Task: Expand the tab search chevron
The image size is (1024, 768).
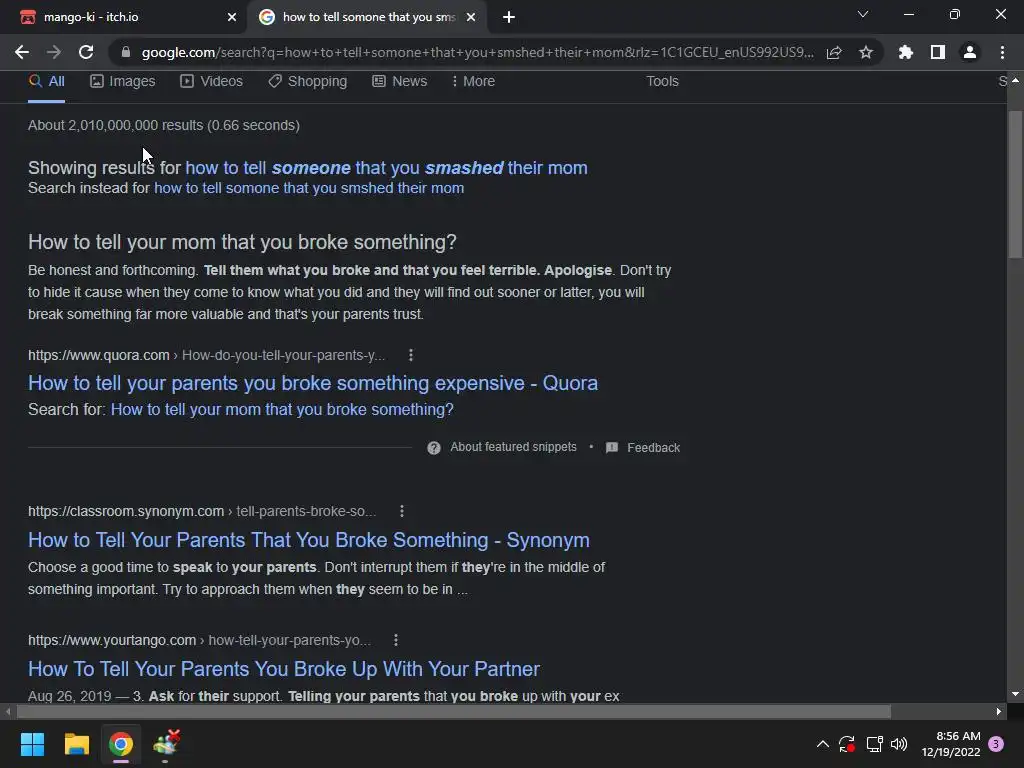Action: (x=863, y=14)
